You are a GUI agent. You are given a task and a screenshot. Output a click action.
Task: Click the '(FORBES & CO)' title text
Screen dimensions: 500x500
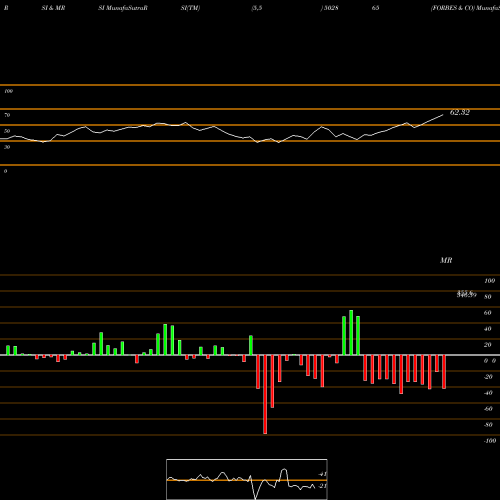(452, 8)
